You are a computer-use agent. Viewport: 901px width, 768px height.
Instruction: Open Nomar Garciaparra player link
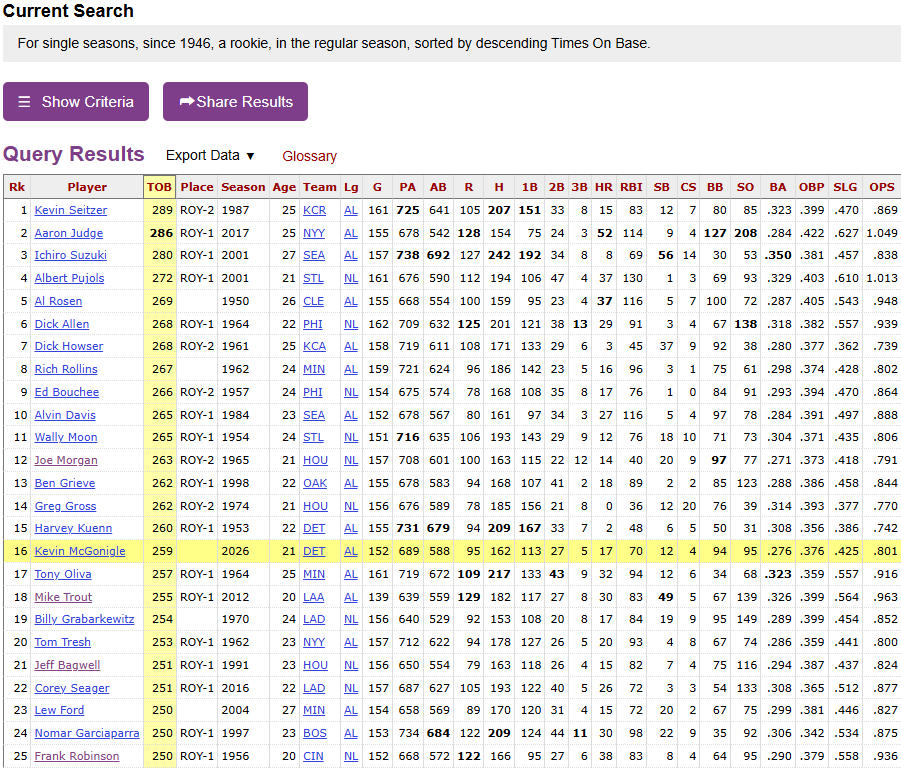87,733
